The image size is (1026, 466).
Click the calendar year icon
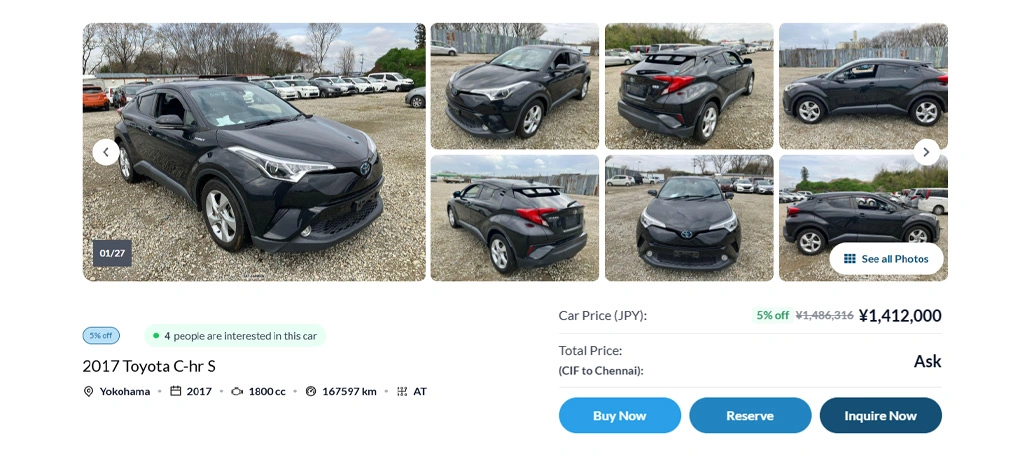176,391
